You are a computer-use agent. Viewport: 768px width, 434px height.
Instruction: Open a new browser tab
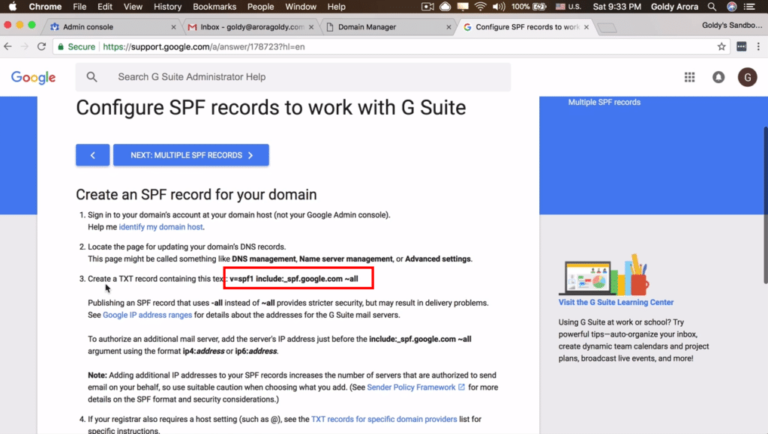(607, 28)
